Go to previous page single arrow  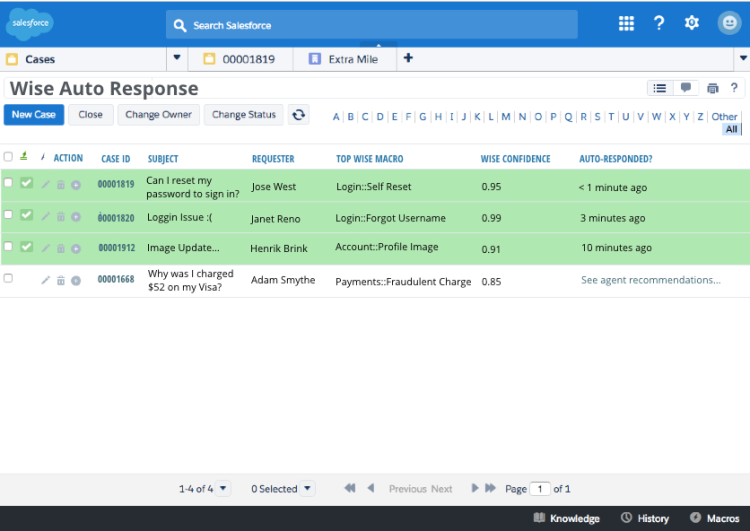(x=371, y=488)
